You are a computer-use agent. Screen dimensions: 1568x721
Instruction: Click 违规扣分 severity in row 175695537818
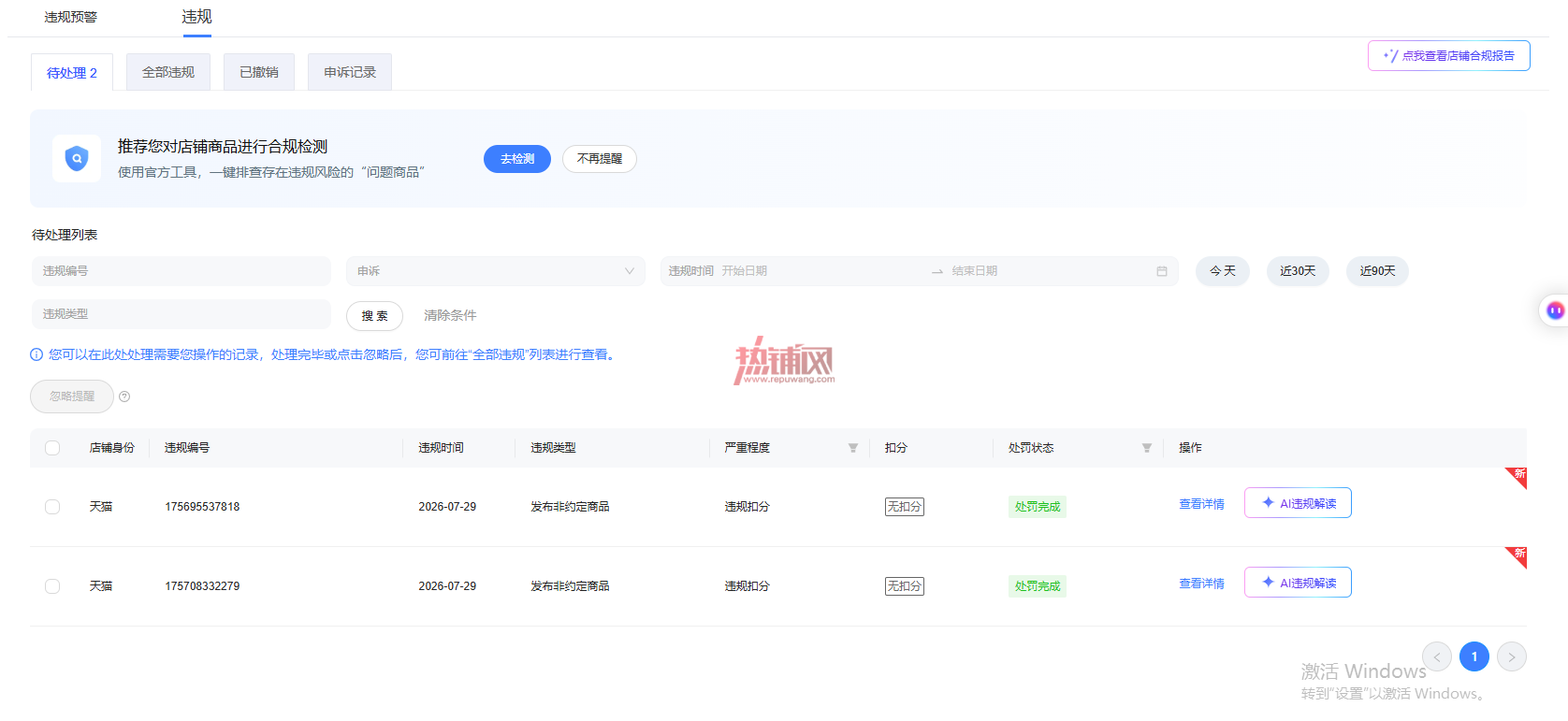[748, 507]
